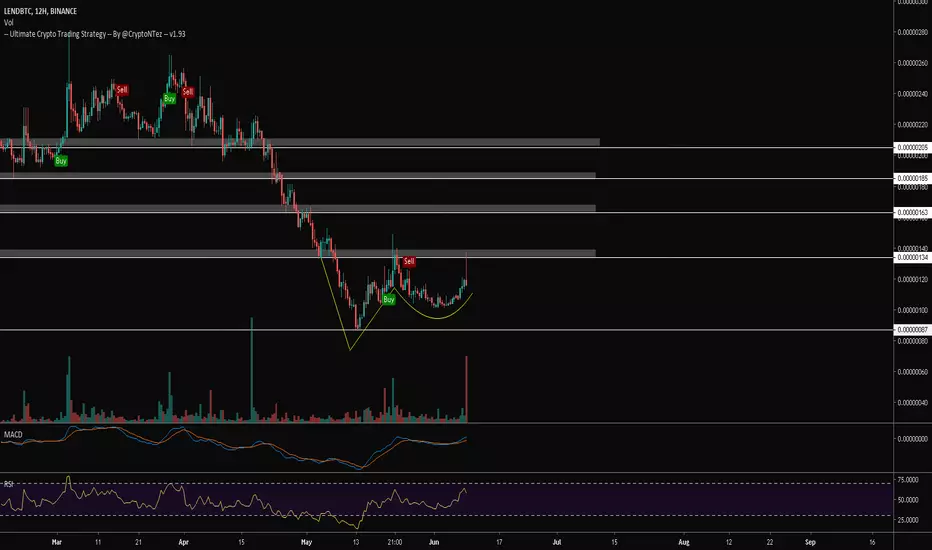Click the 0.00000240 tick on the price axis
932x550 pixels.
pos(913,94)
